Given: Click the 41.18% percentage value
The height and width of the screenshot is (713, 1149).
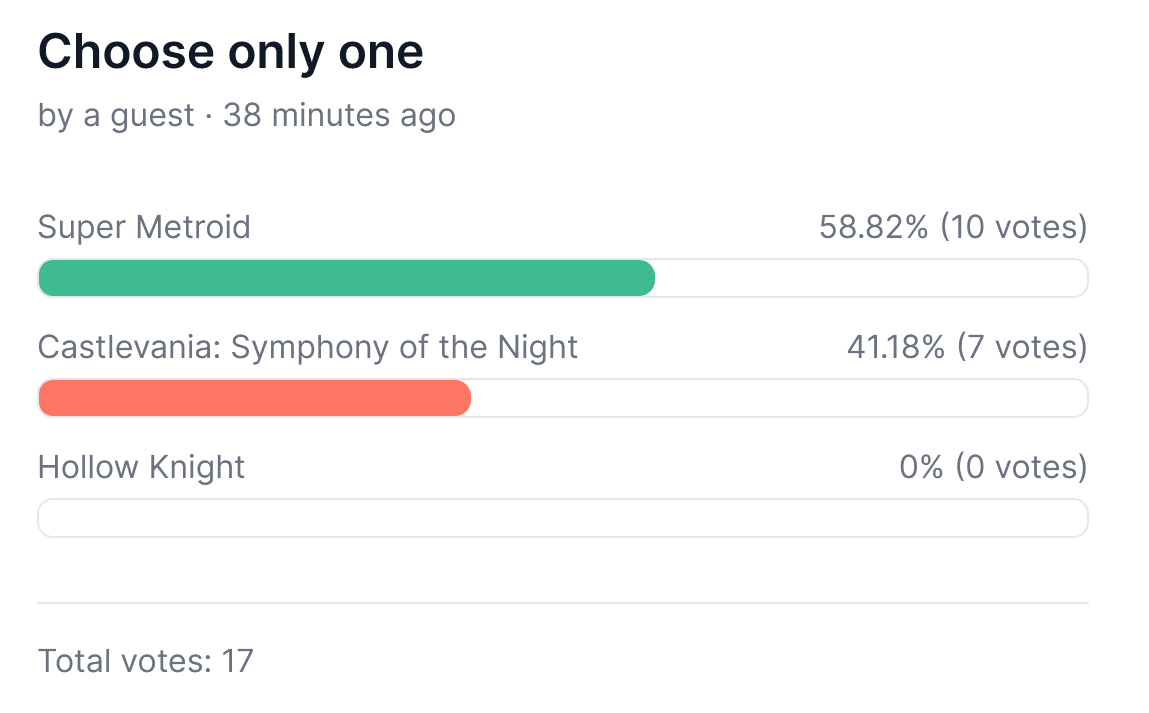Looking at the screenshot, I should coord(894,347).
